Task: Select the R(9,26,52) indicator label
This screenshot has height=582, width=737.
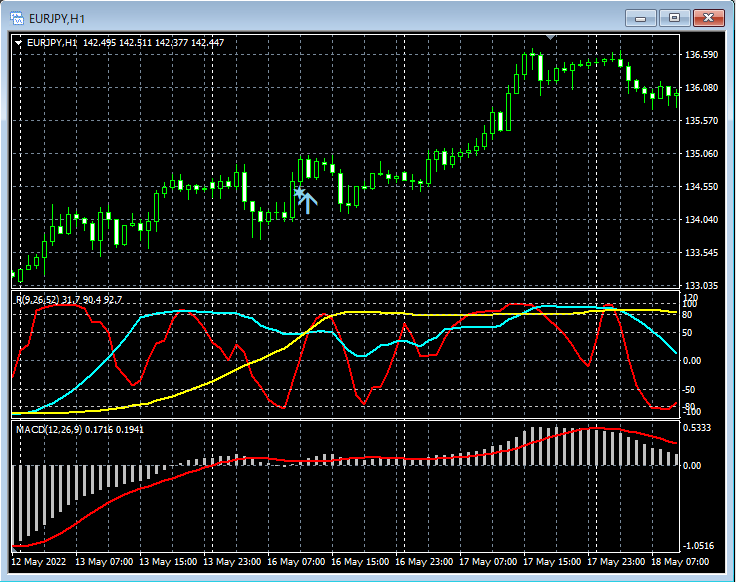Action: (69, 300)
